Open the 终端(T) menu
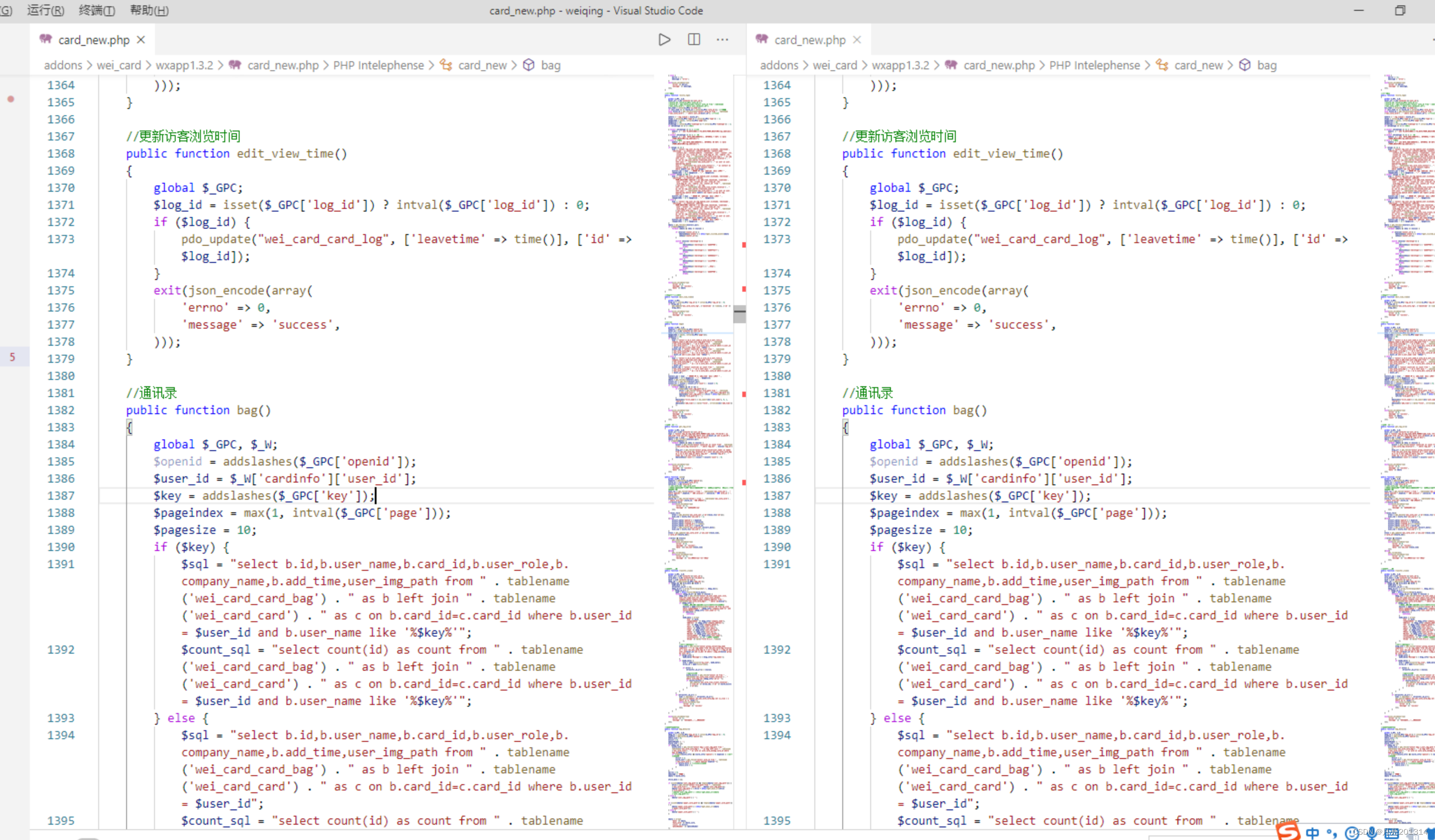Viewport: 1435px width, 840px height. tap(97, 10)
